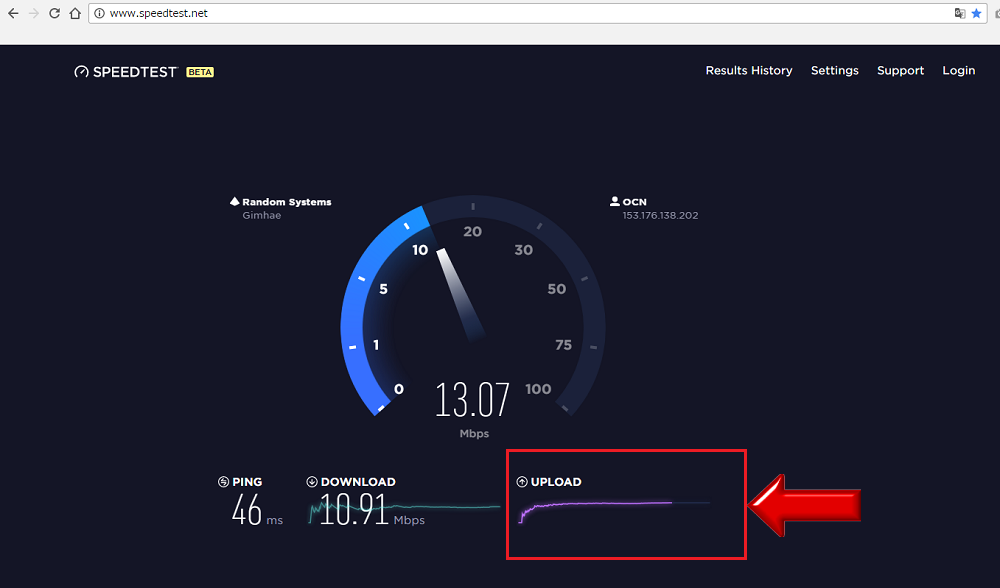Reload the page with the refresh icon
Viewport: 1000px width, 588px height.
[54, 13]
